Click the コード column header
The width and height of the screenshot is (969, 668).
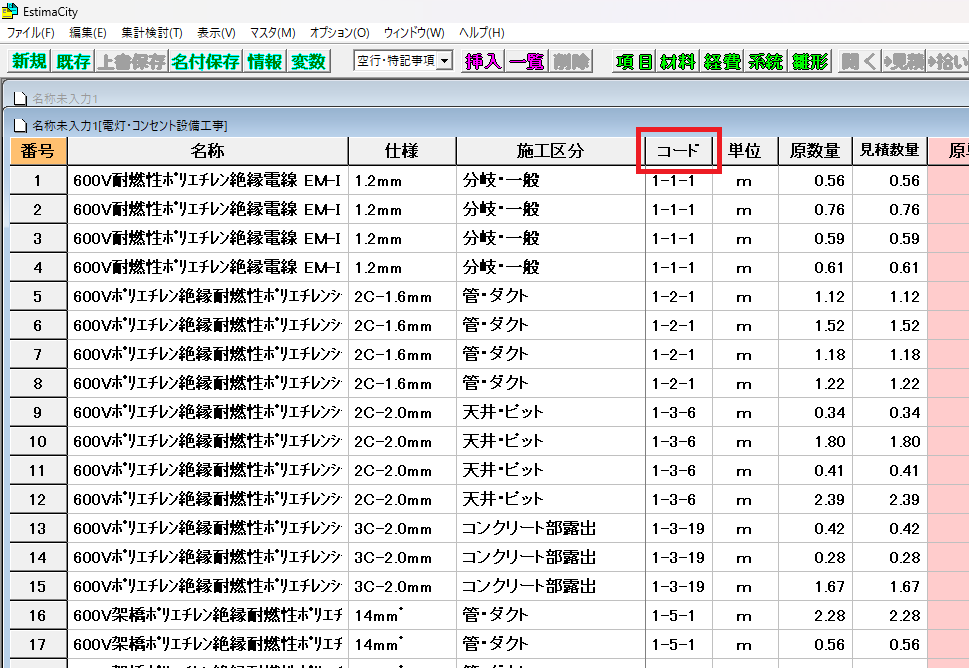click(x=679, y=150)
